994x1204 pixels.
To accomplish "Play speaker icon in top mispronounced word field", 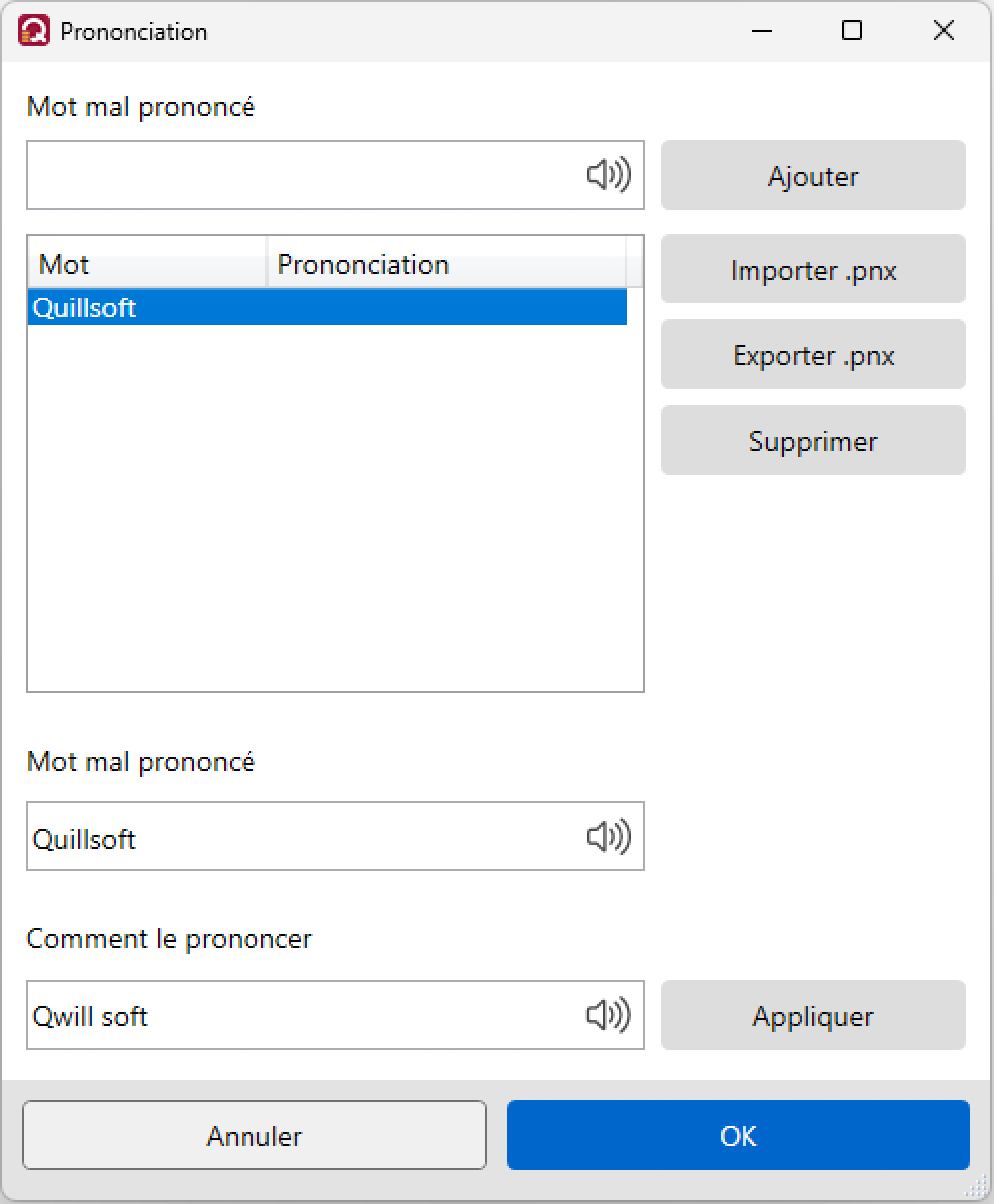I will [x=608, y=176].
